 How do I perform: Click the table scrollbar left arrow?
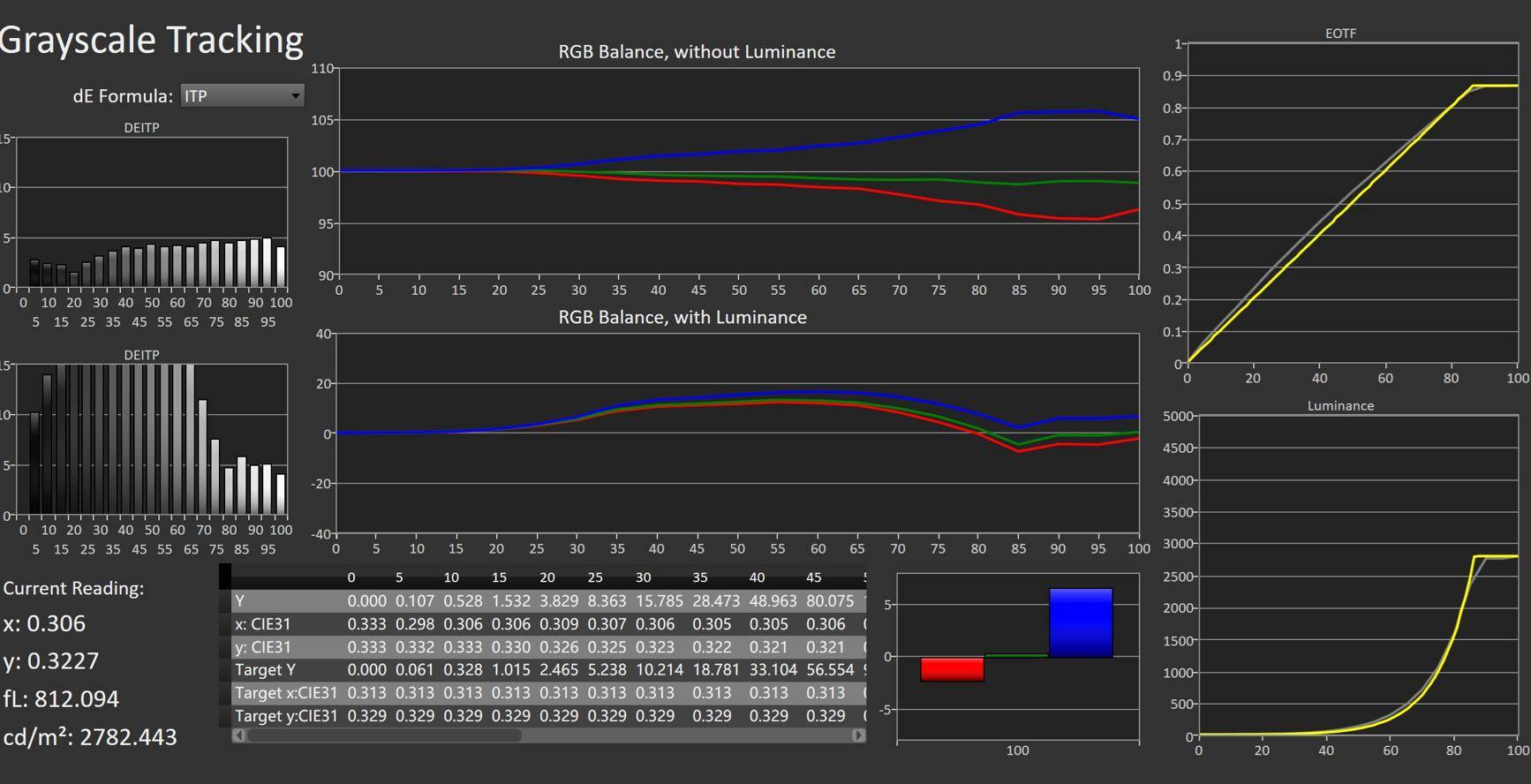tap(238, 735)
